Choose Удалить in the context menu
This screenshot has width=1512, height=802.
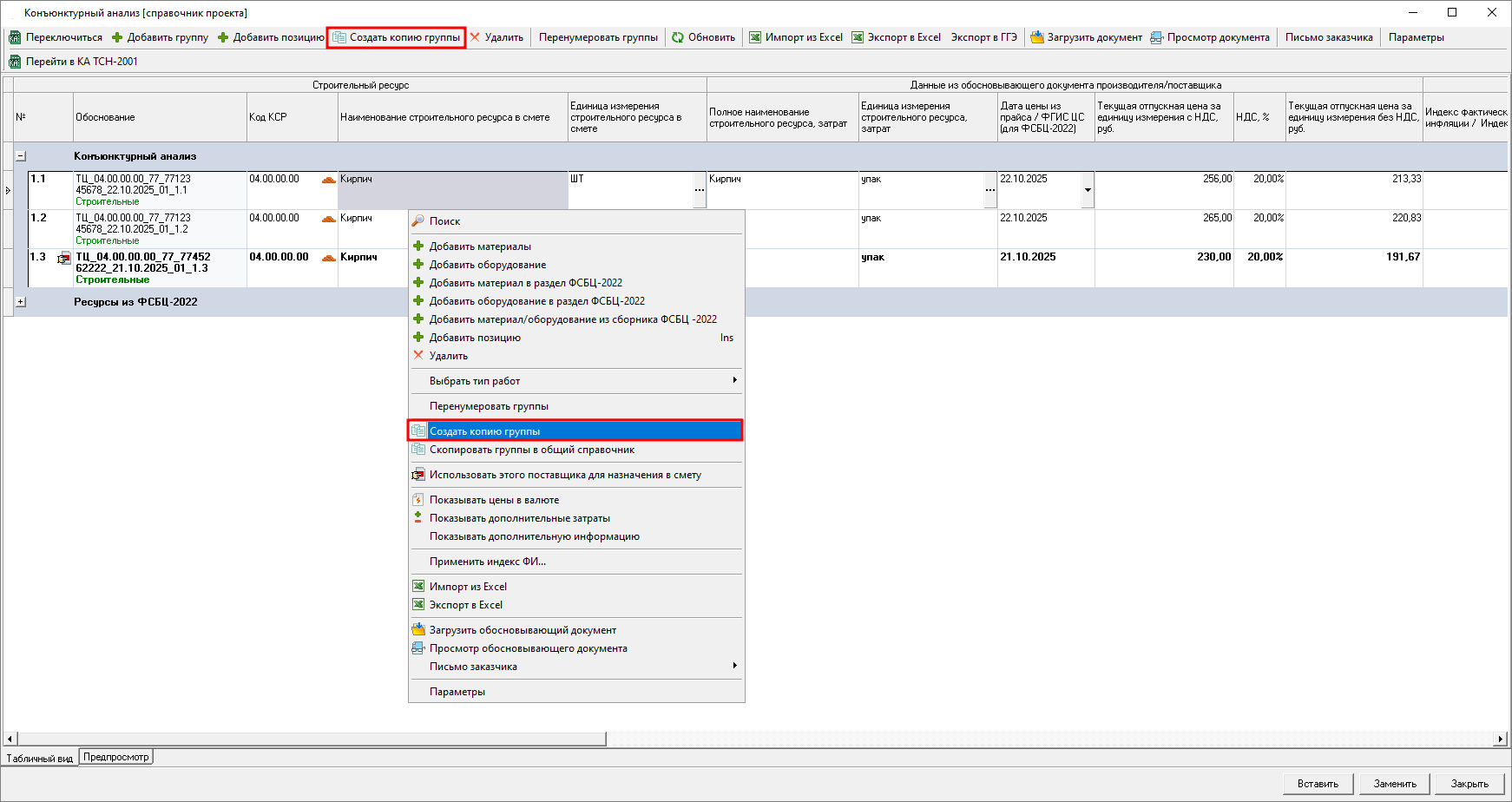576,356
